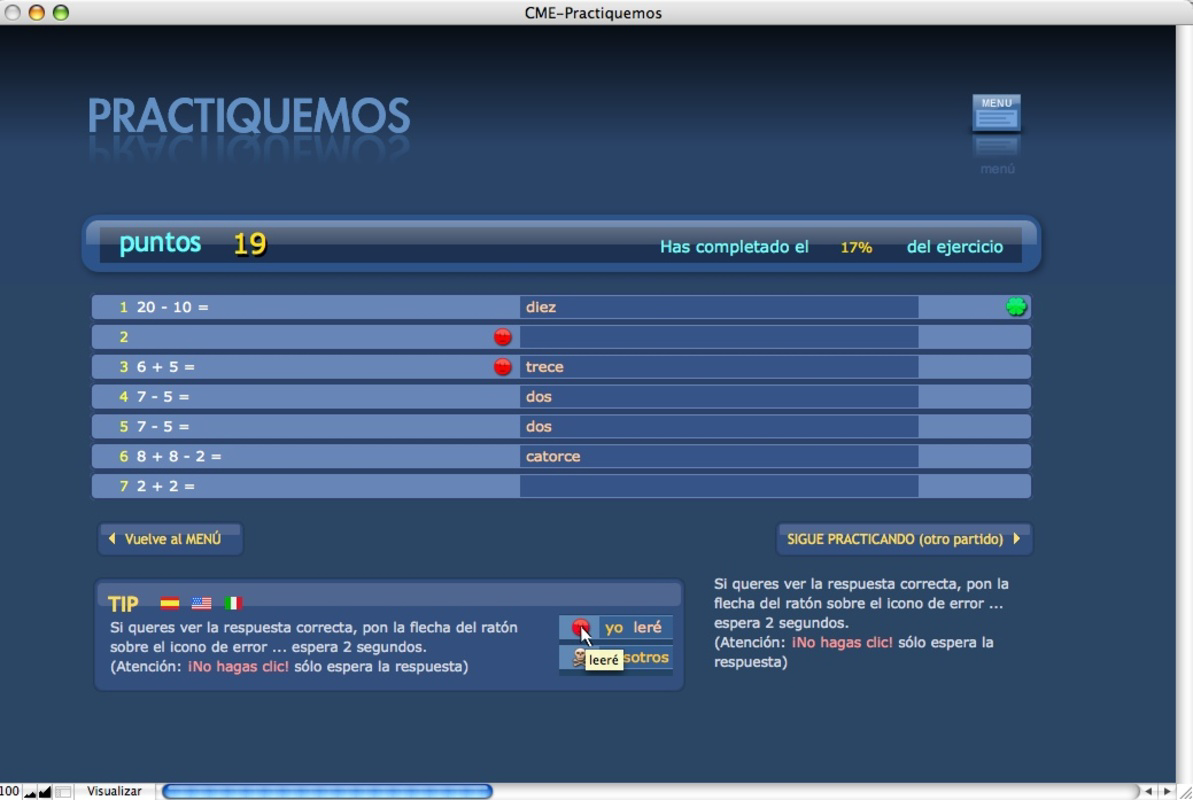Image resolution: width=1193 pixels, height=800 pixels.
Task: Click the answer field for row 4 '7 - 5 ='
Action: tap(719, 397)
